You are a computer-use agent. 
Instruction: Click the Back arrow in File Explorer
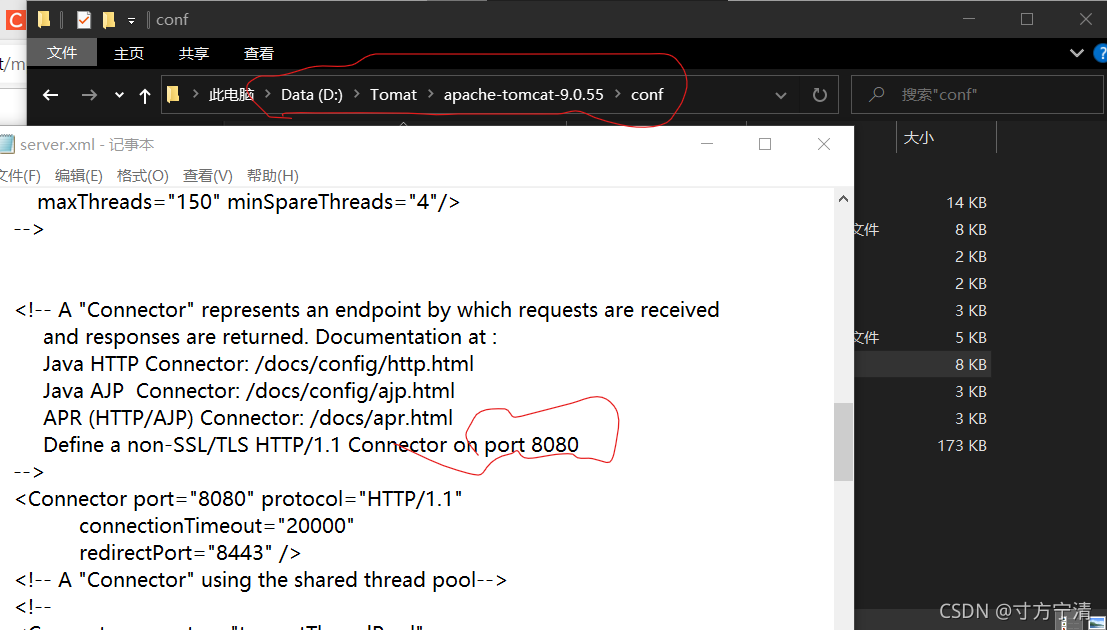click(x=50, y=95)
